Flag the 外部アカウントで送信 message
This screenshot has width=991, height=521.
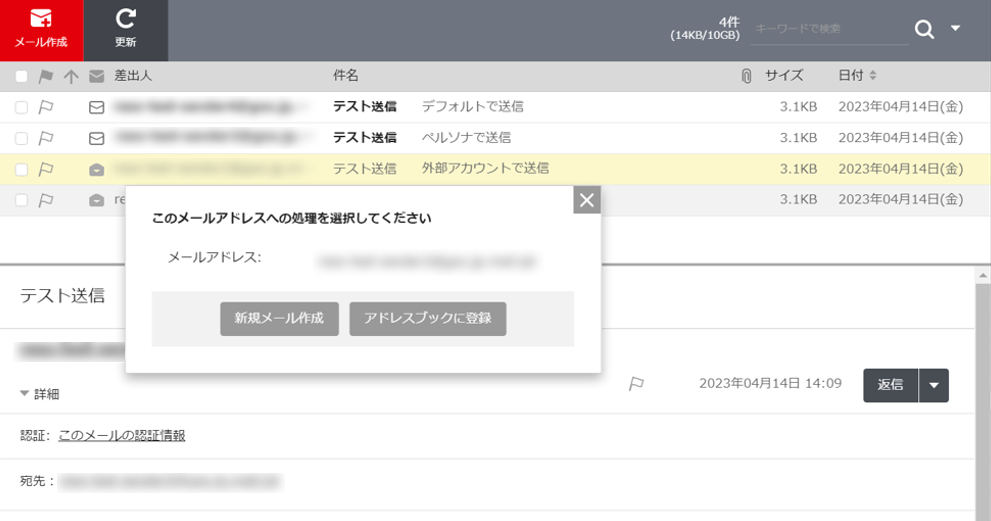[46, 169]
